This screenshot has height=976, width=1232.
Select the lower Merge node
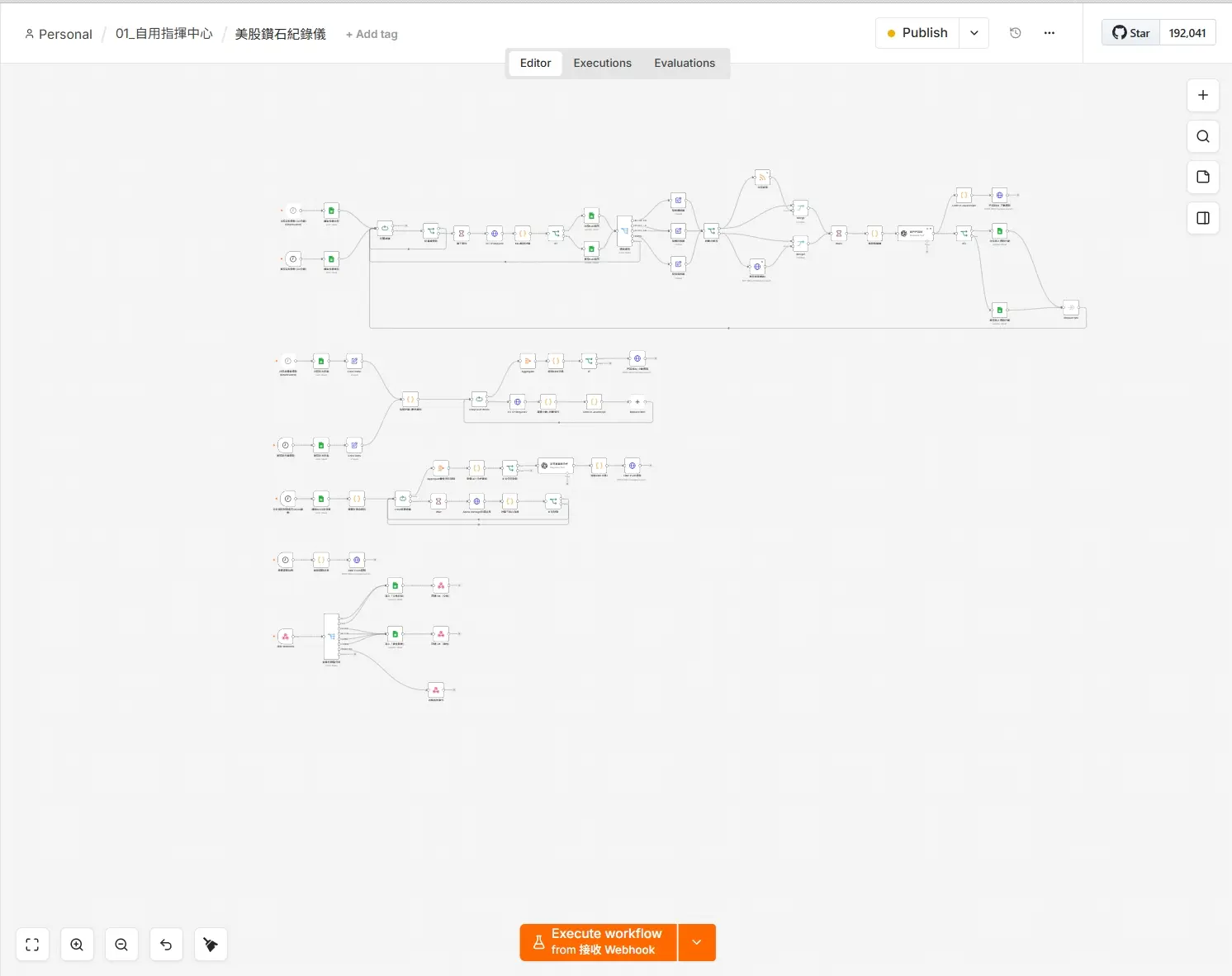[x=801, y=244]
